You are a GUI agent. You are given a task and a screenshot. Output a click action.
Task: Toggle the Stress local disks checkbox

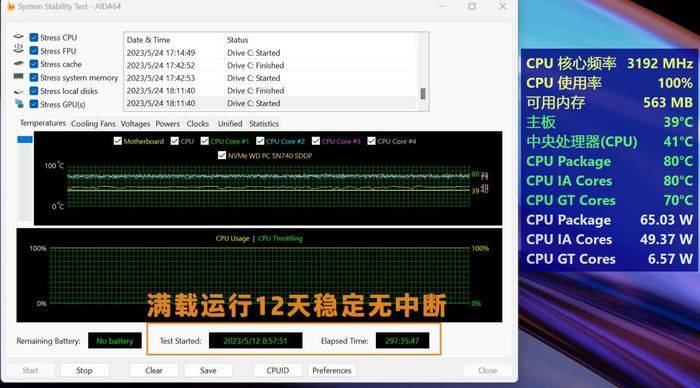[33, 91]
